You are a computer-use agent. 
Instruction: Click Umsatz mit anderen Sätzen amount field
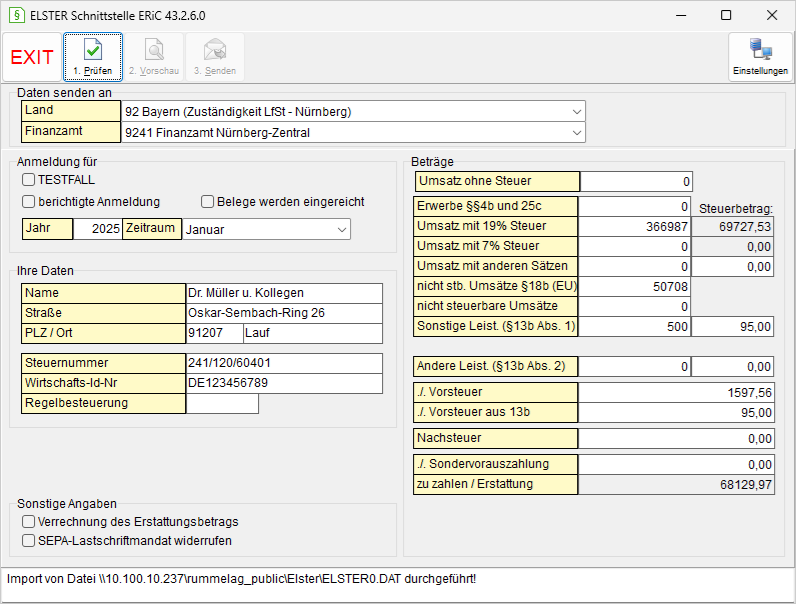634,266
